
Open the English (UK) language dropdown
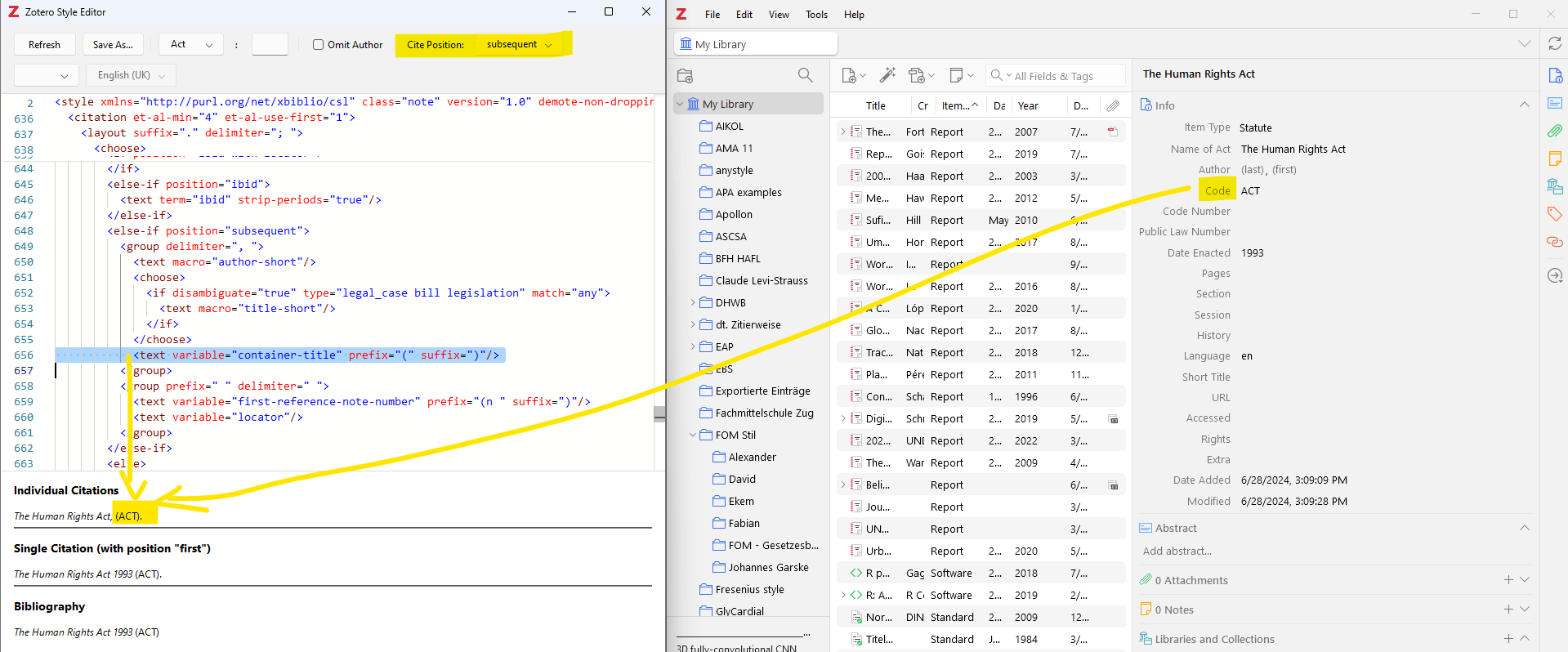point(130,75)
